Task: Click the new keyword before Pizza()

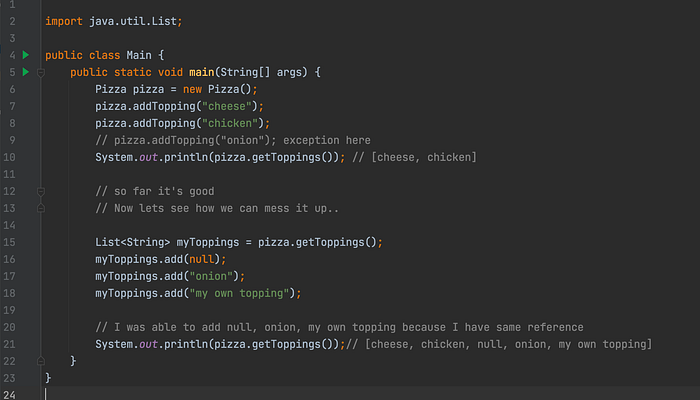Action: click(192, 89)
